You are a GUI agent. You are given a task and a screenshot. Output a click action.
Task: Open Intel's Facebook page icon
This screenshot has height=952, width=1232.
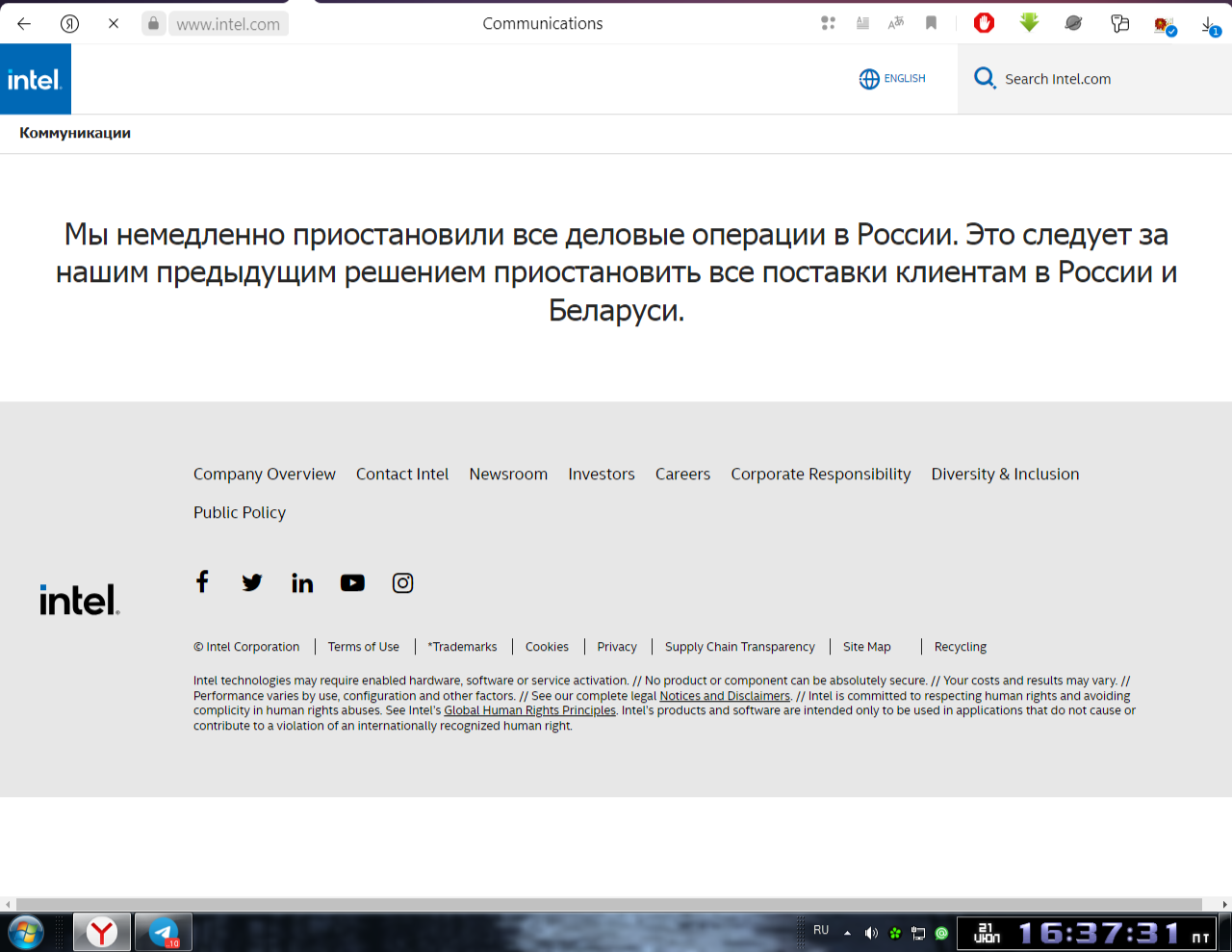202,581
